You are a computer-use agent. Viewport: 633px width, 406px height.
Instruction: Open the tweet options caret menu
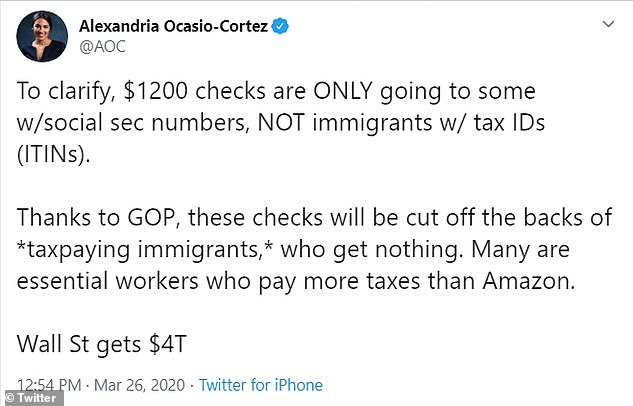click(x=608, y=23)
